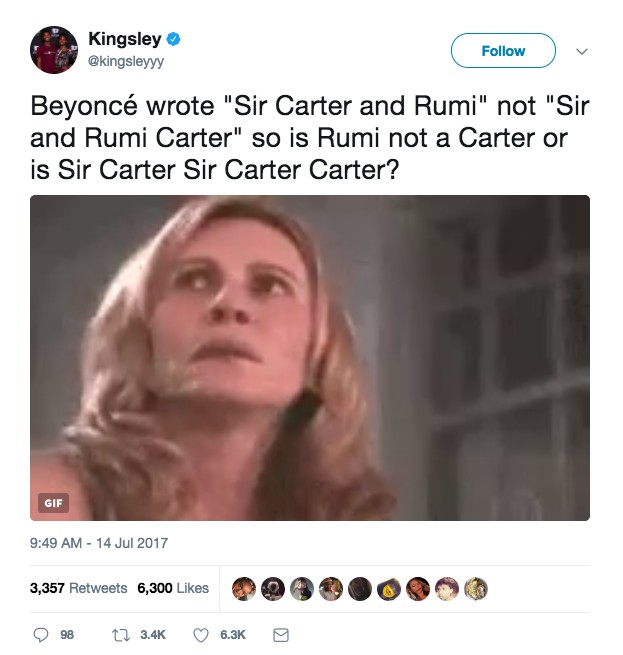
Task: Open the @kingsleyyy handle link
Action: (126, 61)
